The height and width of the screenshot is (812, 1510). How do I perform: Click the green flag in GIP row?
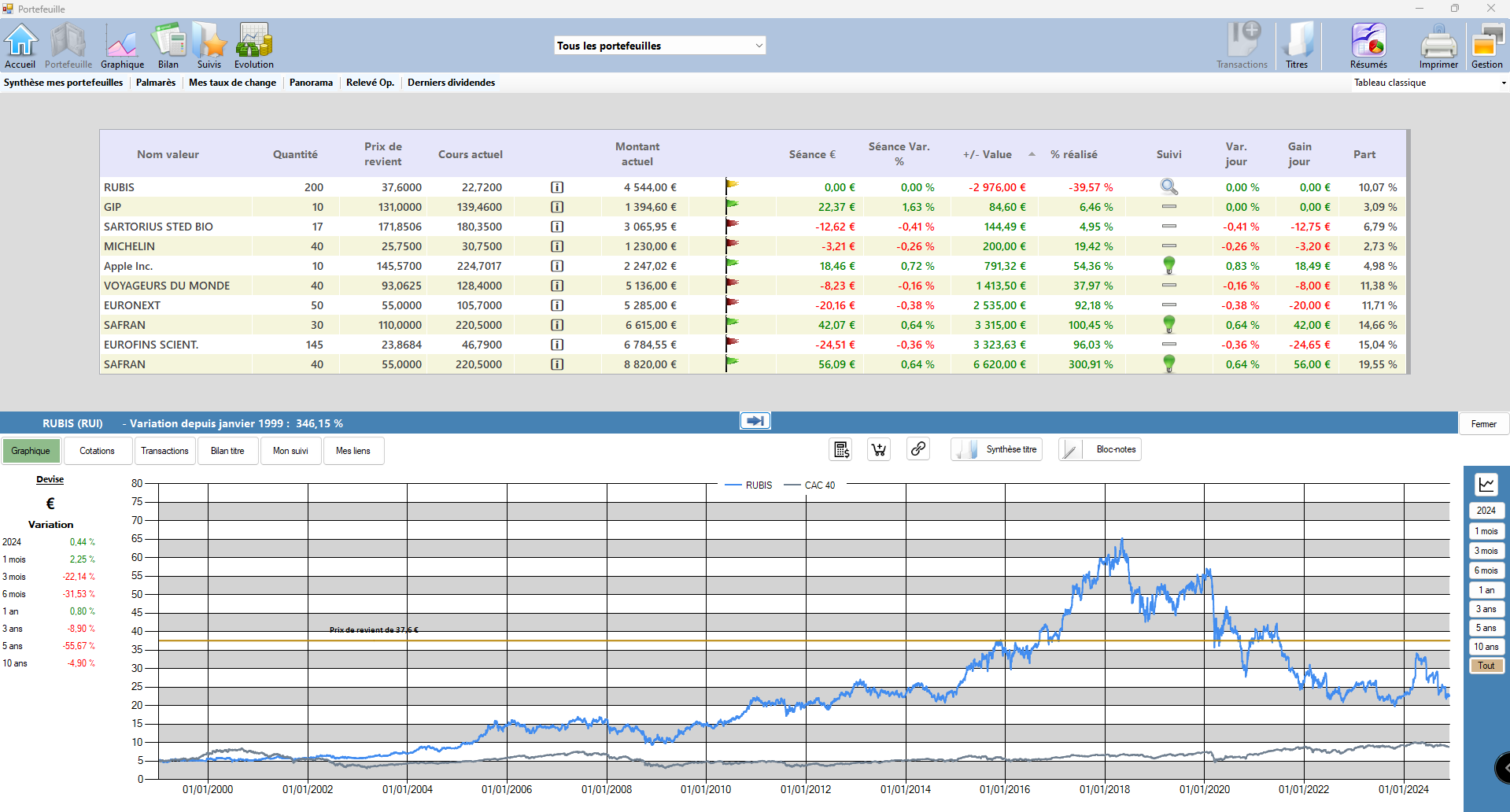732,205
